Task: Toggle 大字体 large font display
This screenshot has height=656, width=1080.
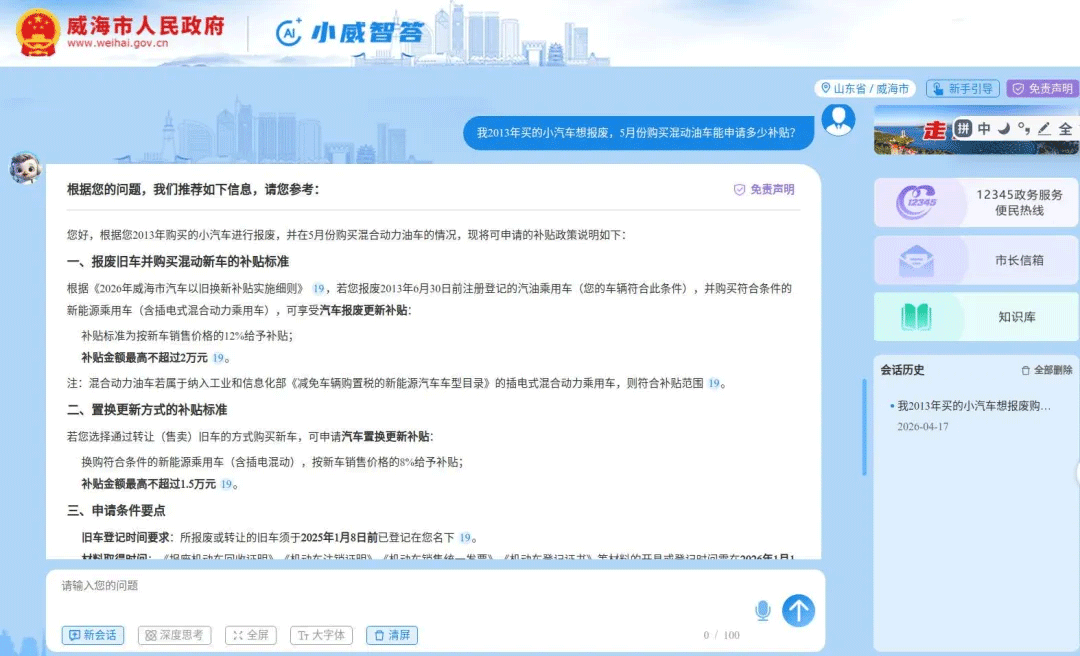Action: (x=320, y=634)
